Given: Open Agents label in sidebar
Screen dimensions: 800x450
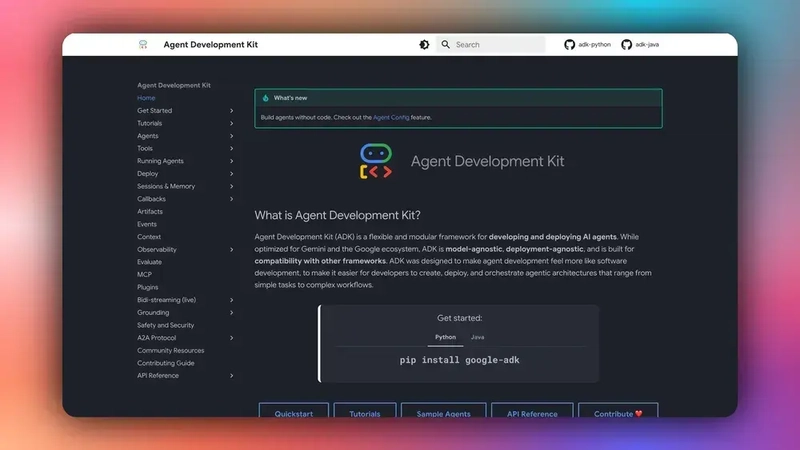Looking at the screenshot, I should pyautogui.click(x=147, y=136).
